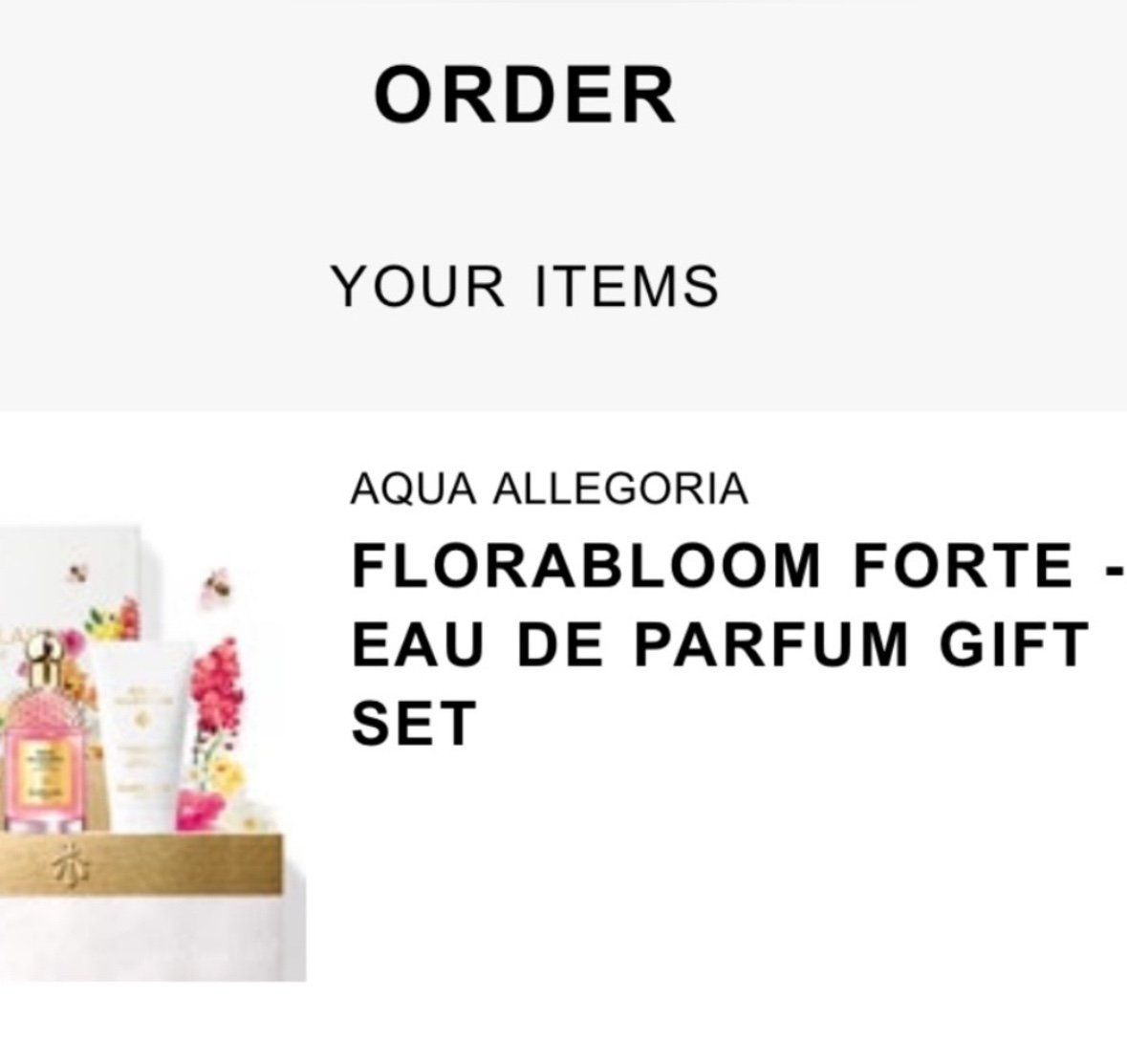Click the small bee near box lid
Screen dimensions: 1127x1064
click(x=77, y=573)
